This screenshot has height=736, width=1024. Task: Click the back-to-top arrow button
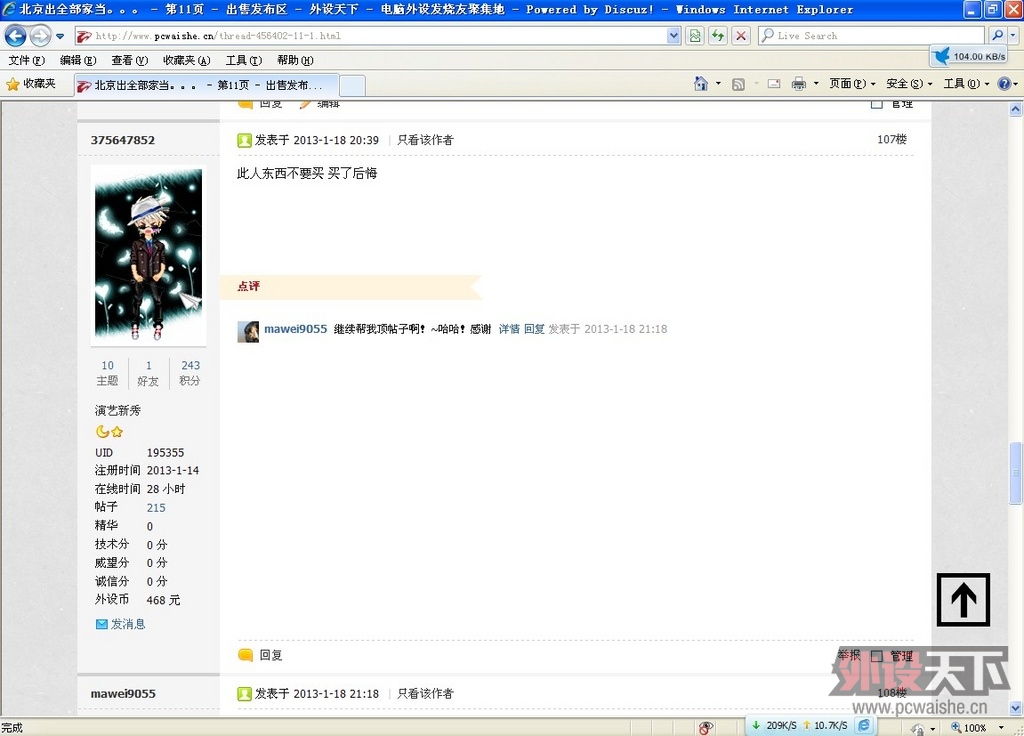[x=963, y=600]
